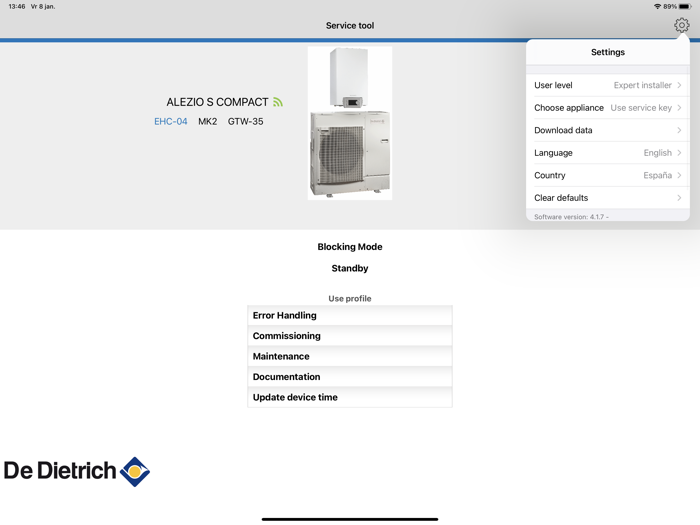Open the Country setting
700x525 pixels.
(608, 175)
